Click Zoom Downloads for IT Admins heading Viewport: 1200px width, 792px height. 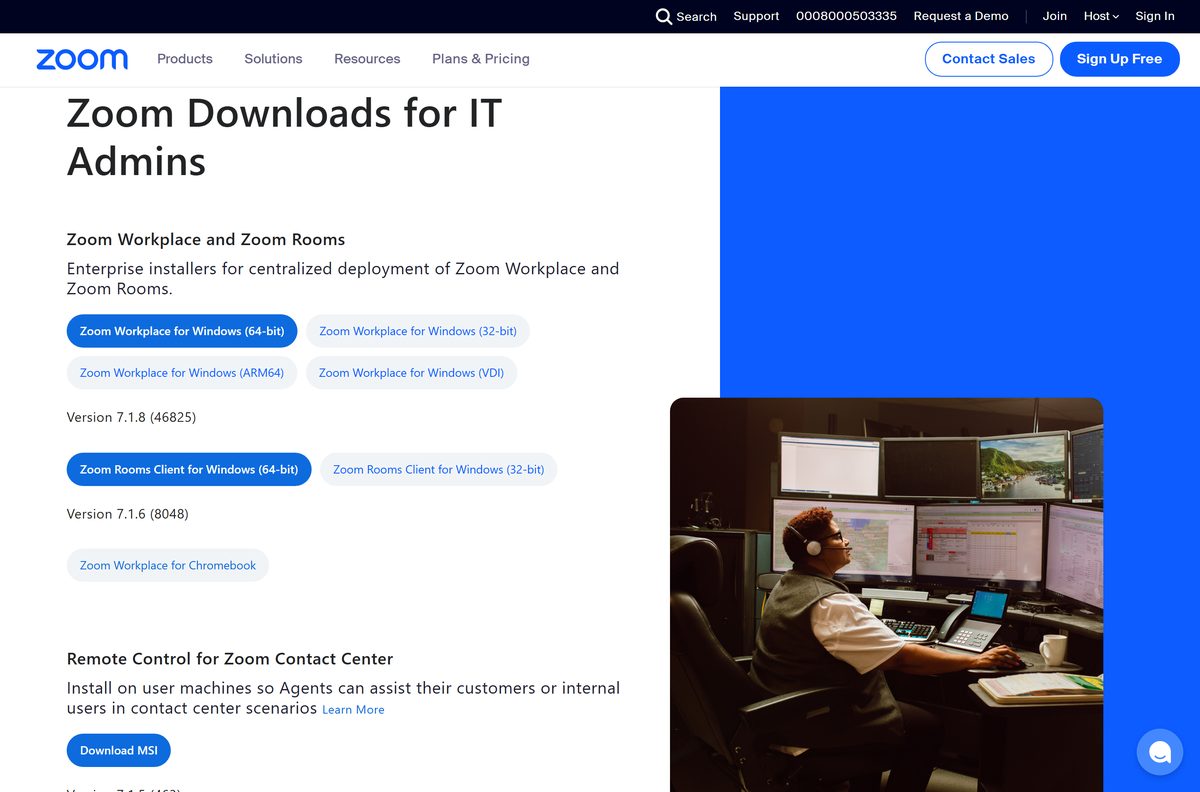click(x=284, y=137)
